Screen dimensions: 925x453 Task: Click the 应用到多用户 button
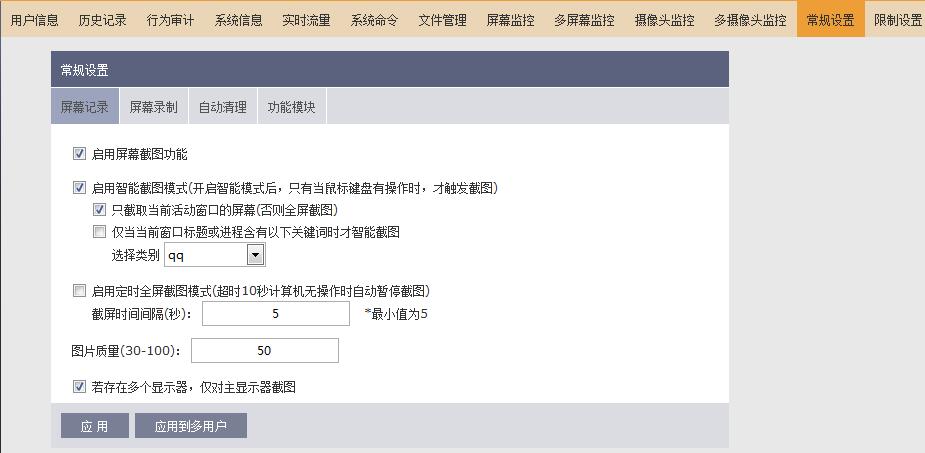191,426
